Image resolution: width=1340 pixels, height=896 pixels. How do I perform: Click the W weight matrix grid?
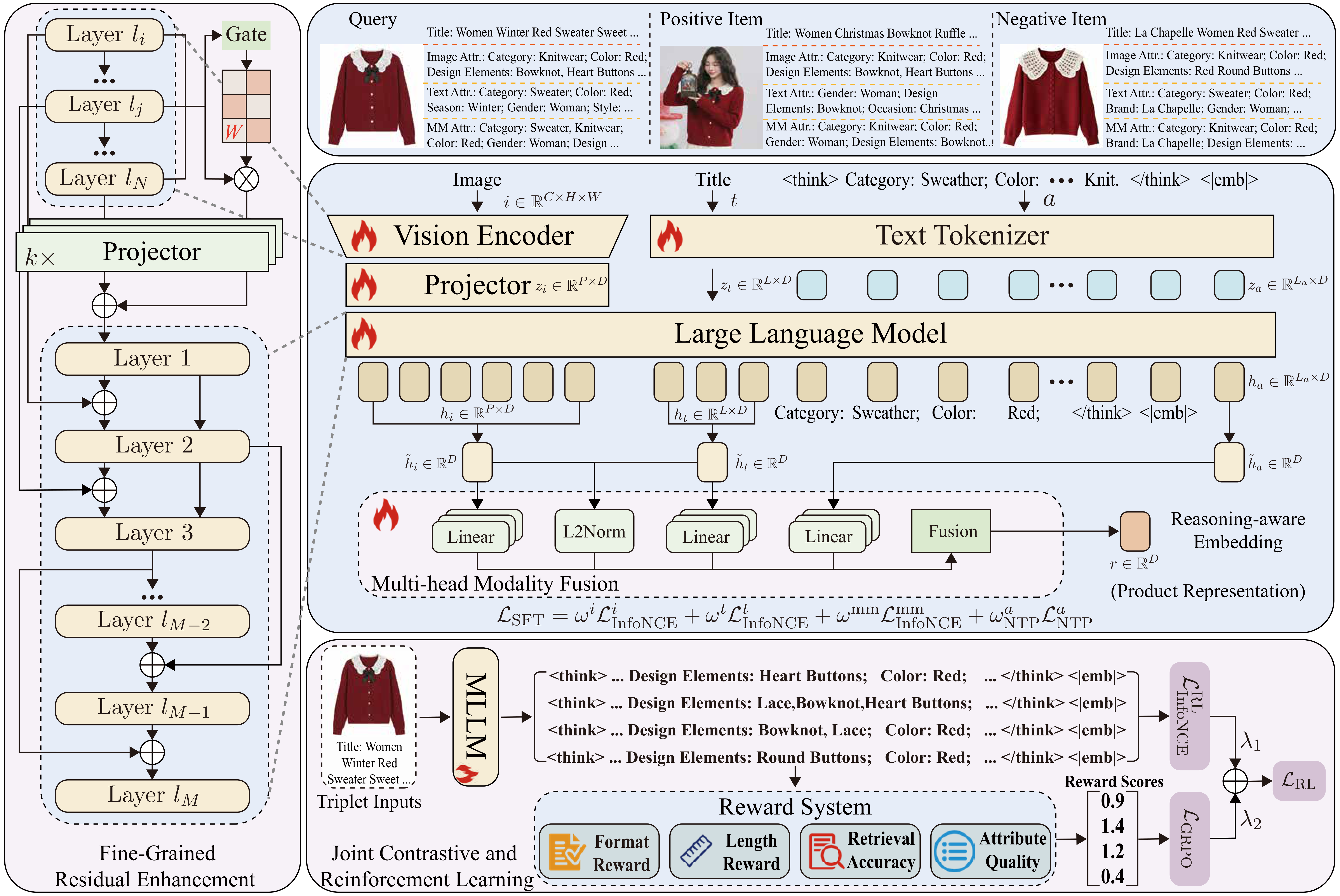[x=246, y=106]
